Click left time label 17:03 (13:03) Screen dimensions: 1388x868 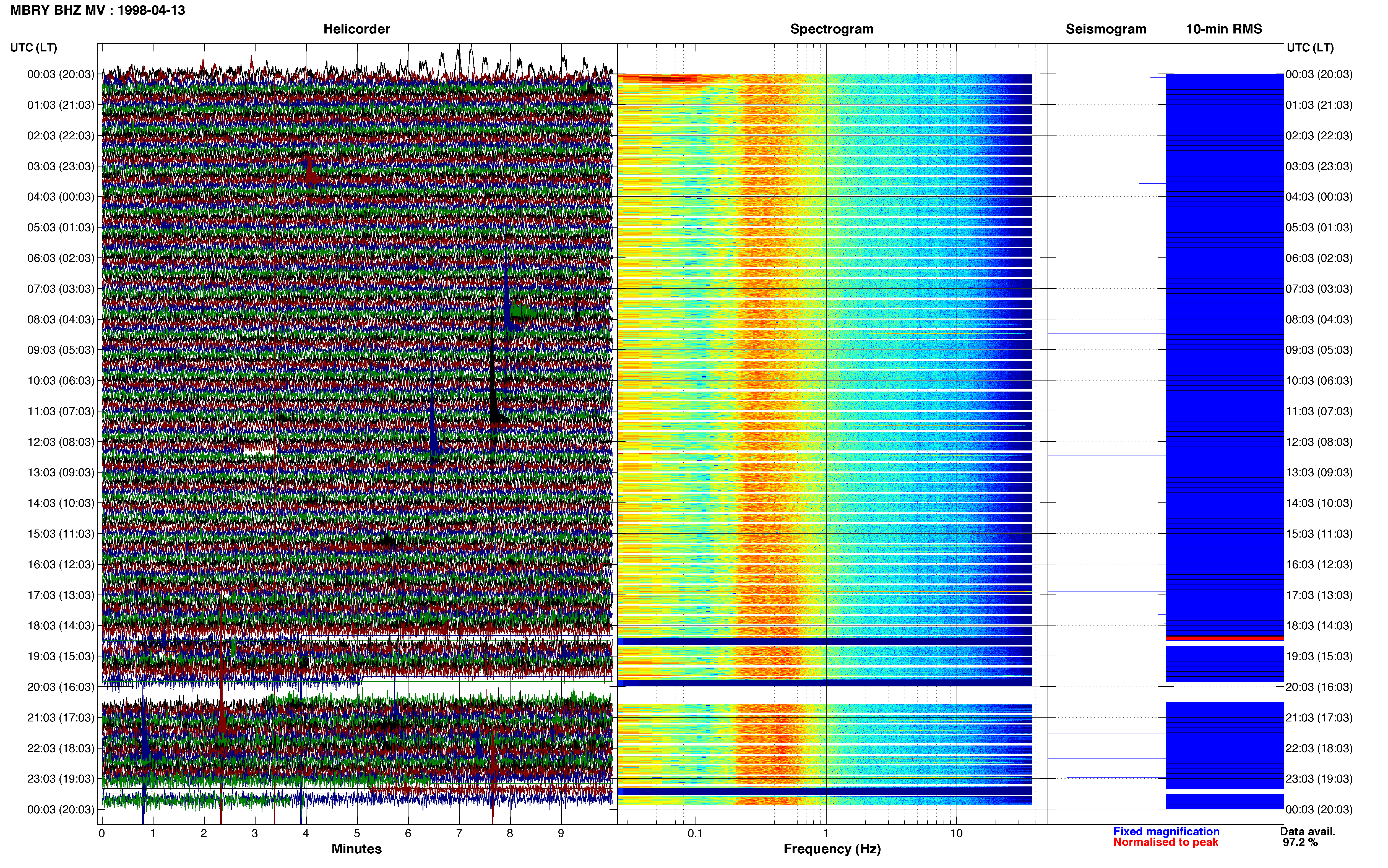61,595
